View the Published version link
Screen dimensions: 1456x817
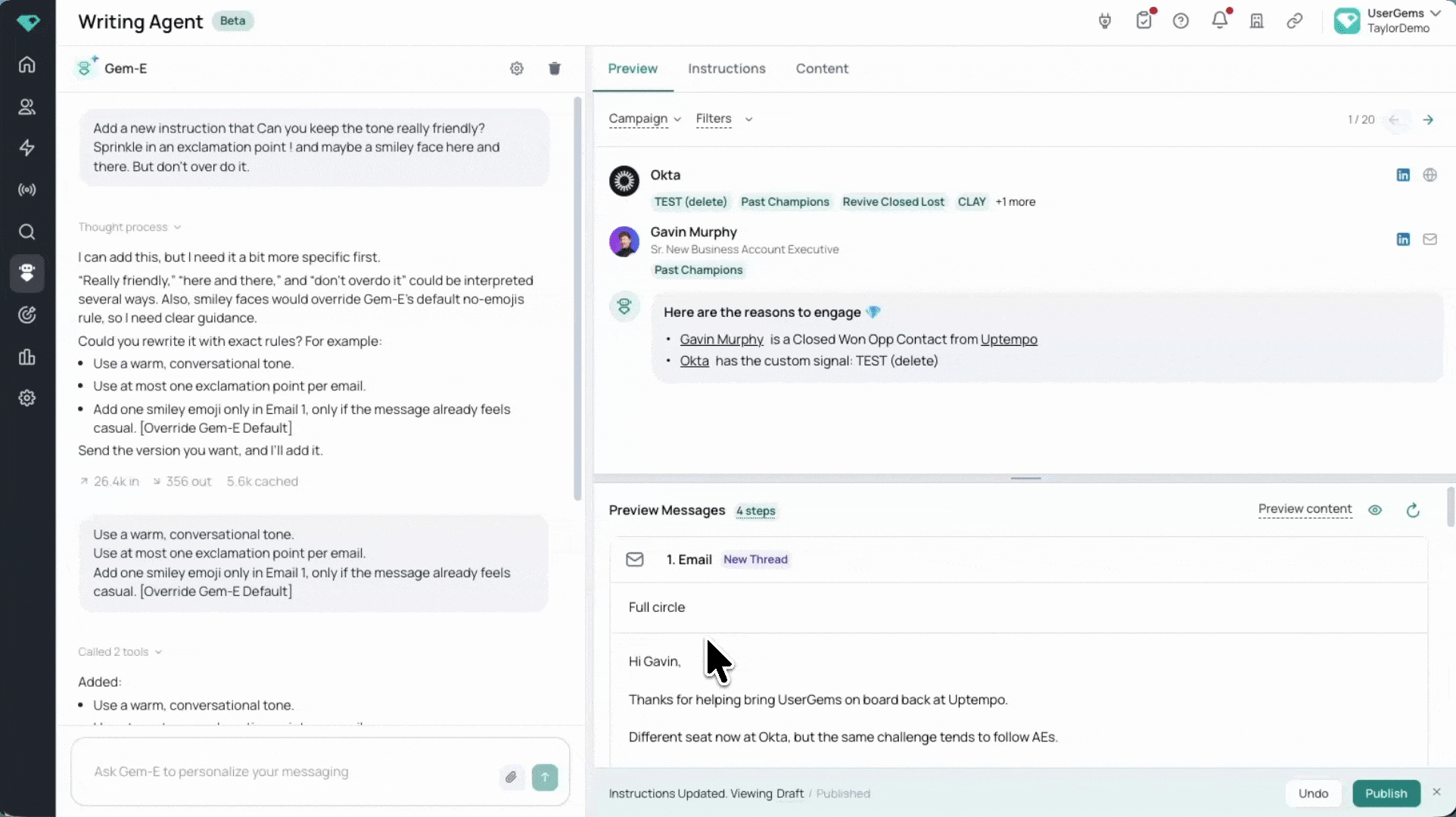point(843,794)
